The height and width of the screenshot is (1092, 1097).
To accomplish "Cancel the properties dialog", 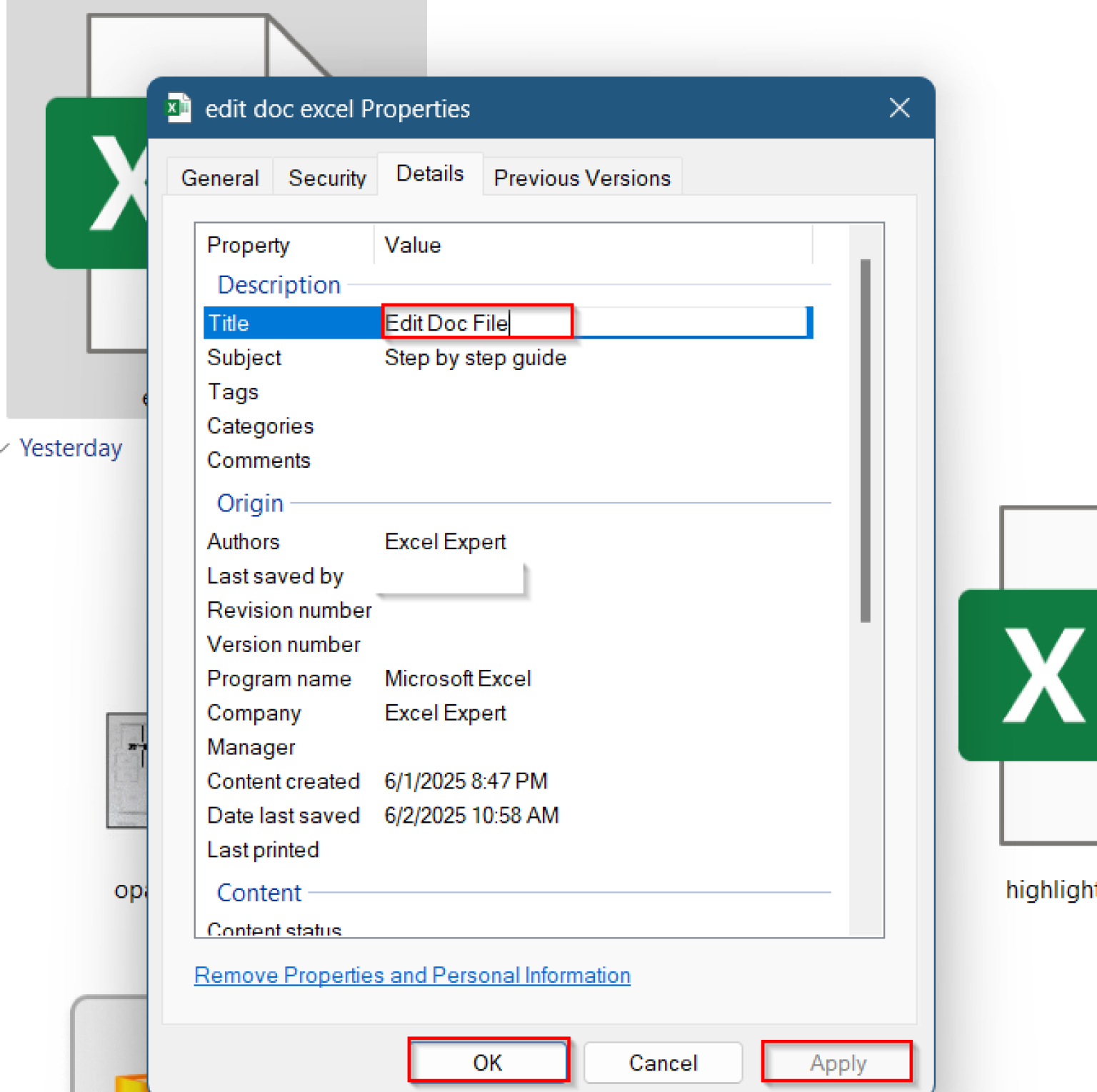I will click(663, 1062).
